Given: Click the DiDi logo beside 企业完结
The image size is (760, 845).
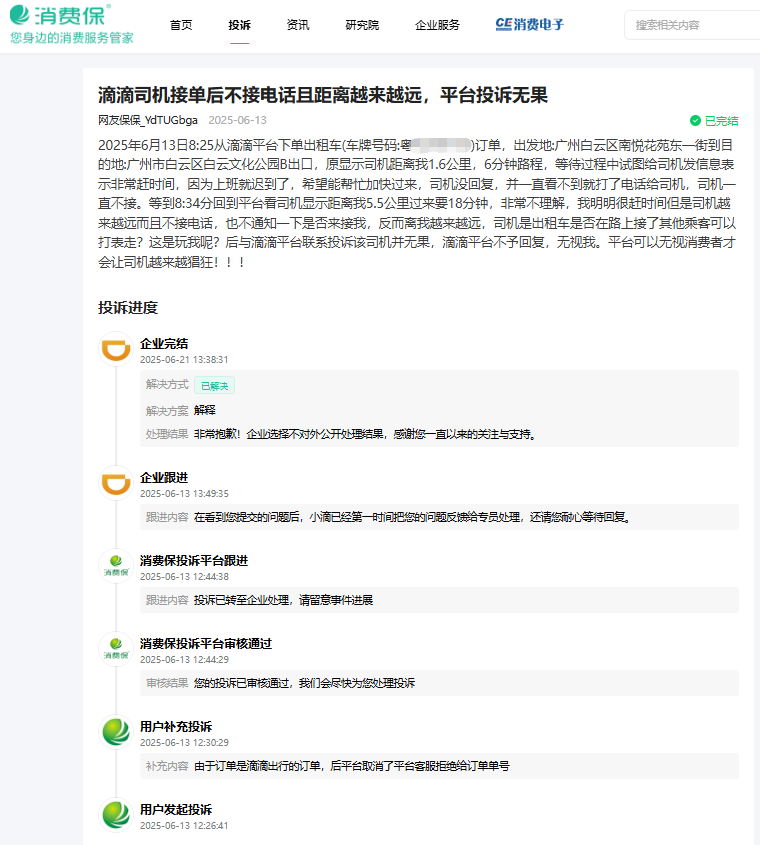Looking at the screenshot, I should point(116,349).
